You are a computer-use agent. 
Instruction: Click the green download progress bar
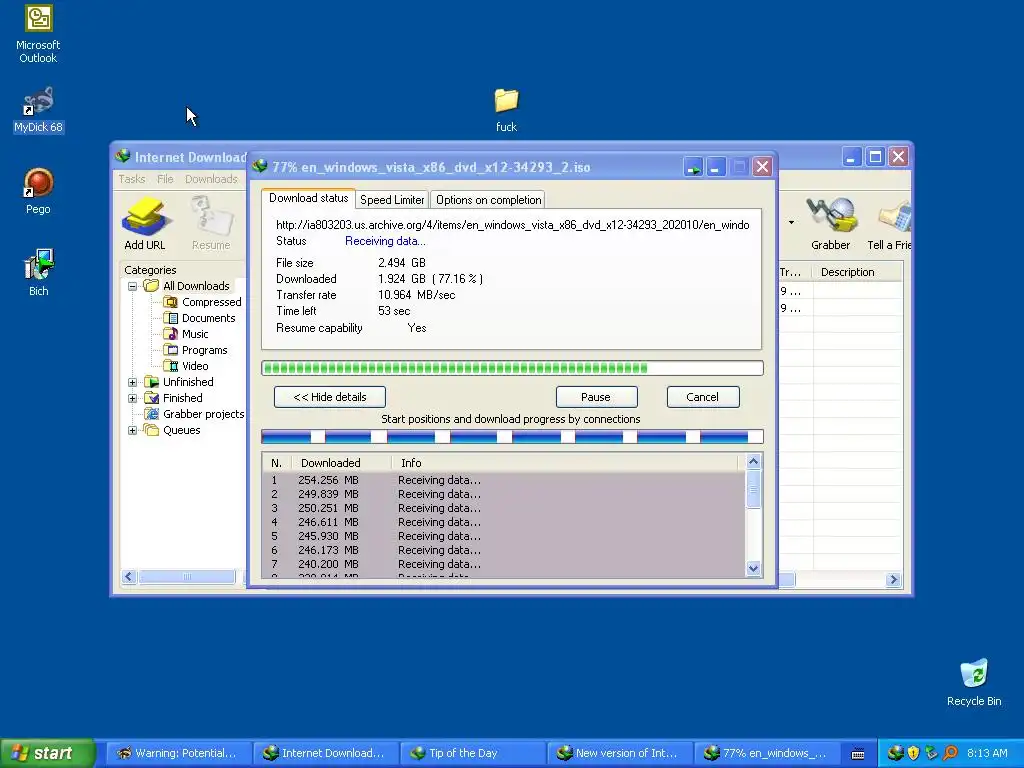coord(512,368)
